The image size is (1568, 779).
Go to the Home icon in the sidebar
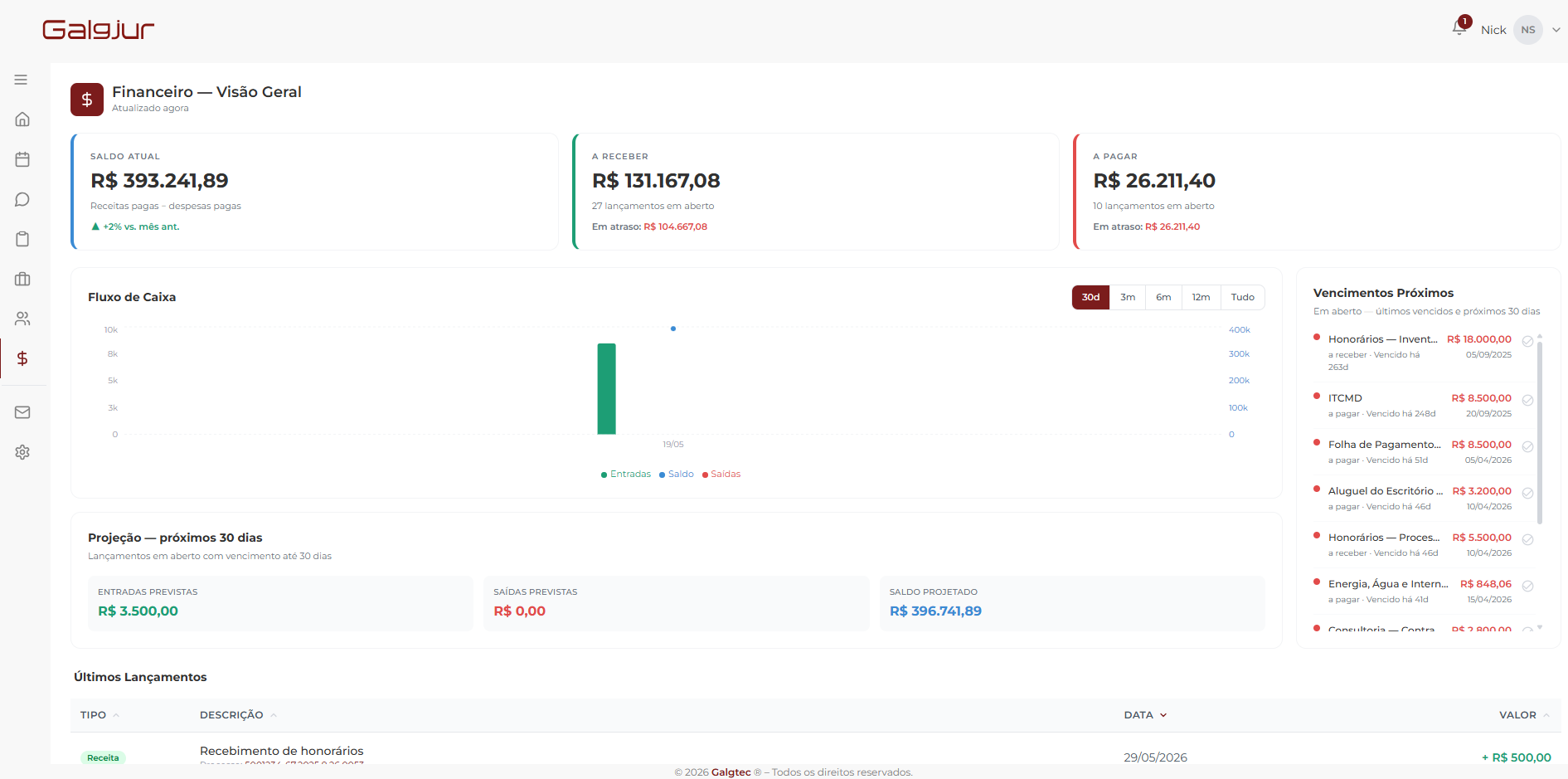(22, 119)
